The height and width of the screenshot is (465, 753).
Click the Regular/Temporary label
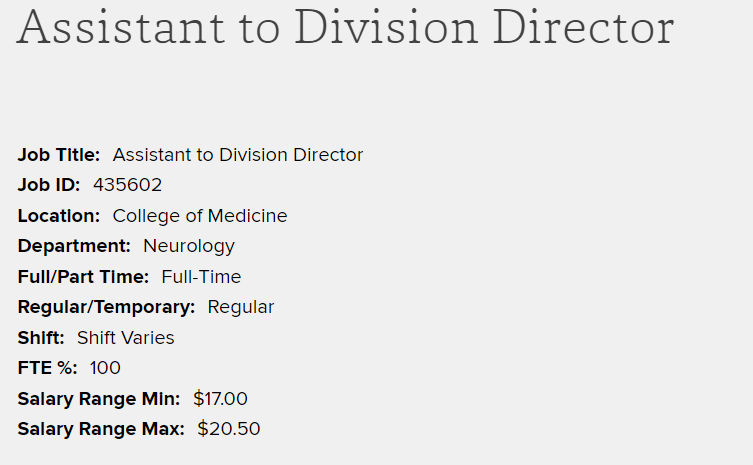pyautogui.click(x=106, y=307)
